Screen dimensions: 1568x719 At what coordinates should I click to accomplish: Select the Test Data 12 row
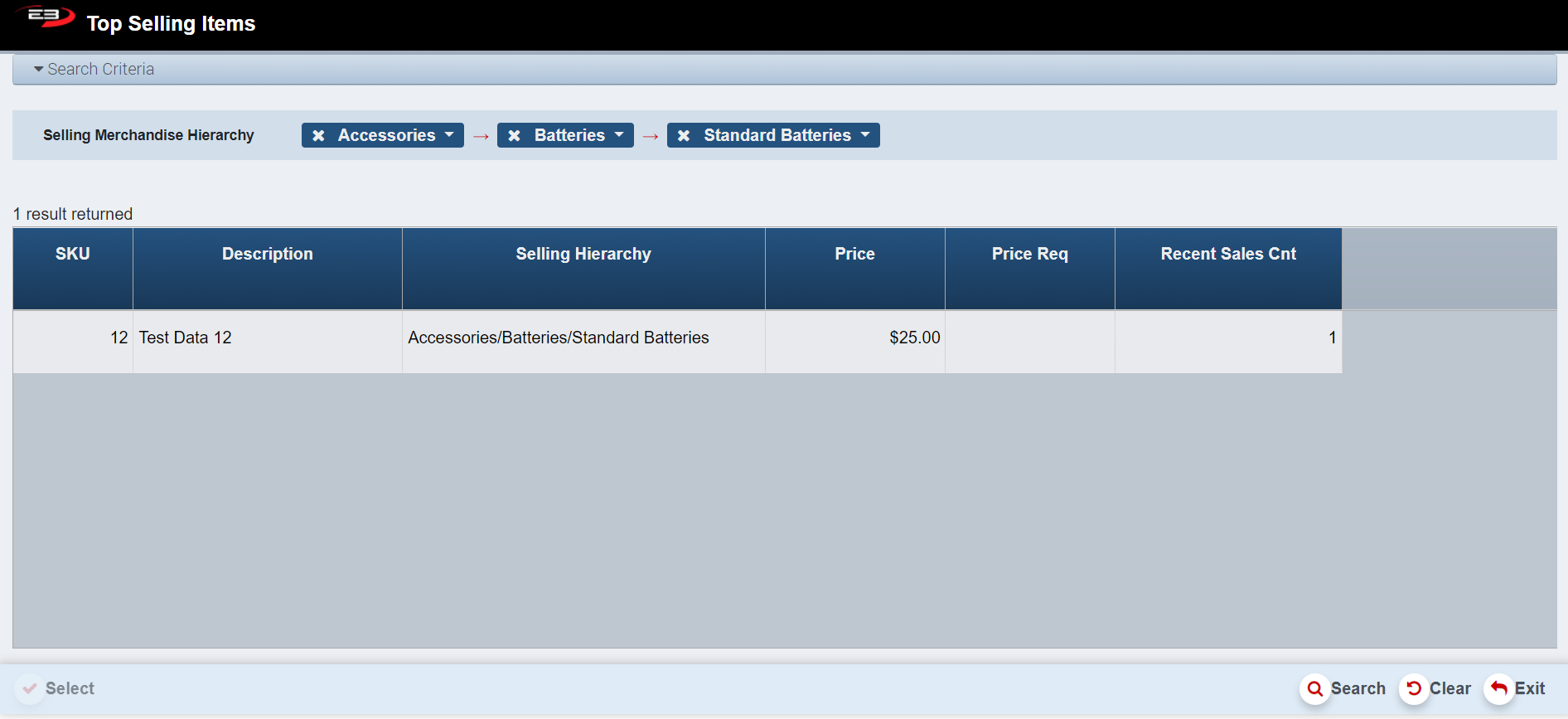(x=185, y=338)
